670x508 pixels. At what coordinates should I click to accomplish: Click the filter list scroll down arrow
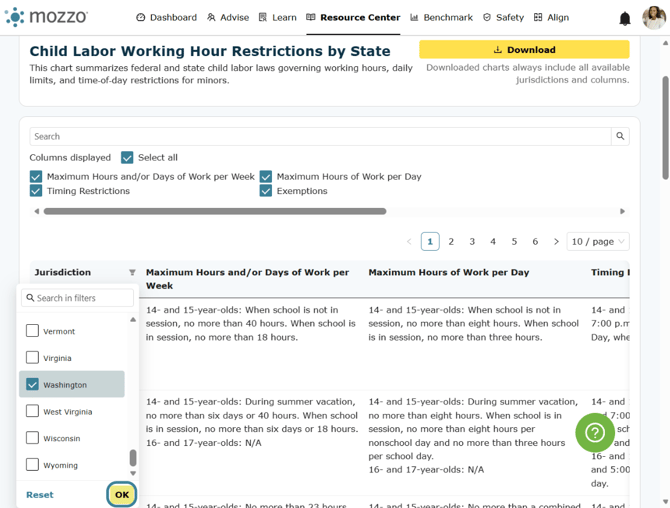[x=133, y=473]
